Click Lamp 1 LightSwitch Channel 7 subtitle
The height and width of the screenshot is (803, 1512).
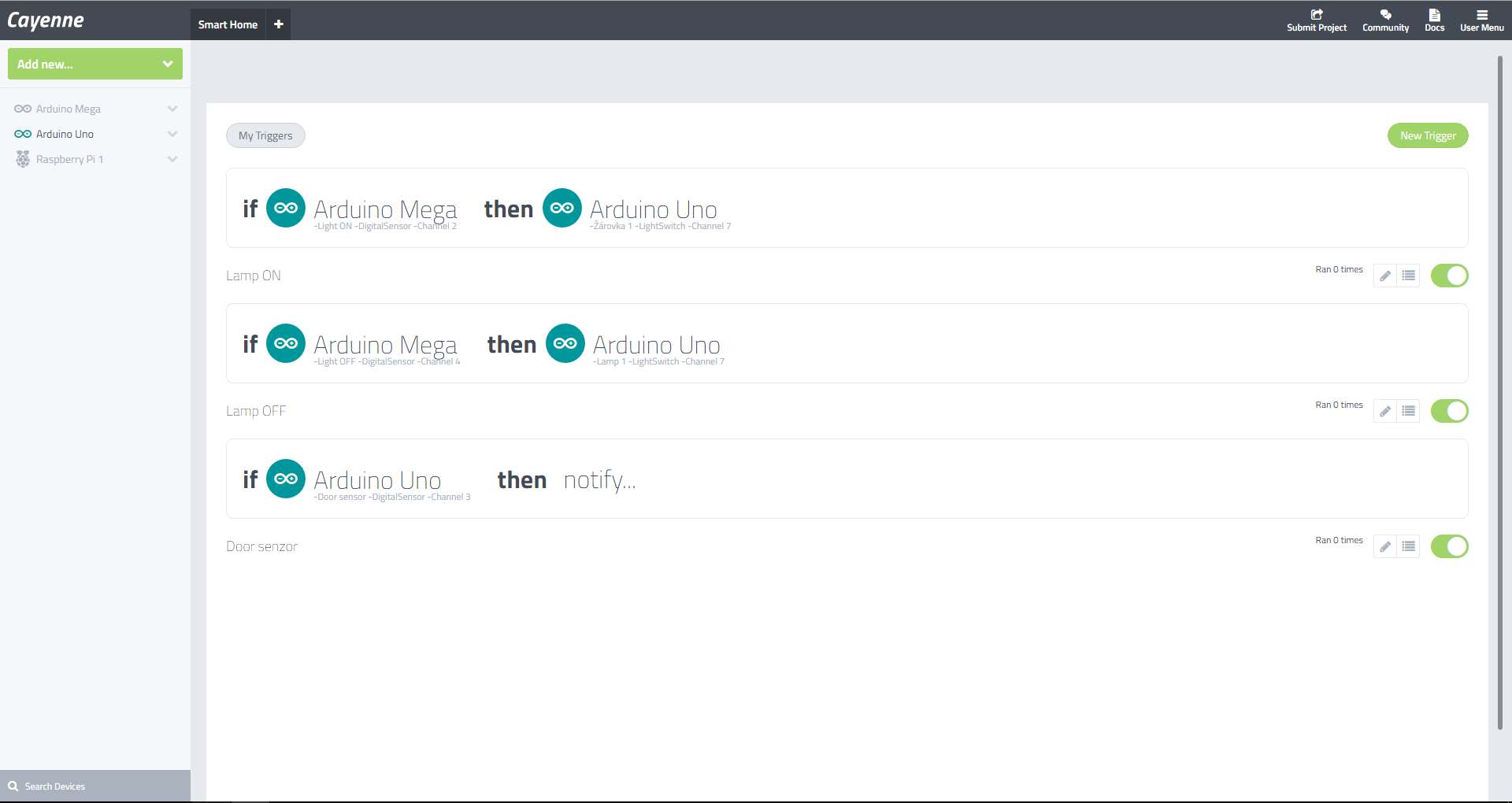pos(658,361)
